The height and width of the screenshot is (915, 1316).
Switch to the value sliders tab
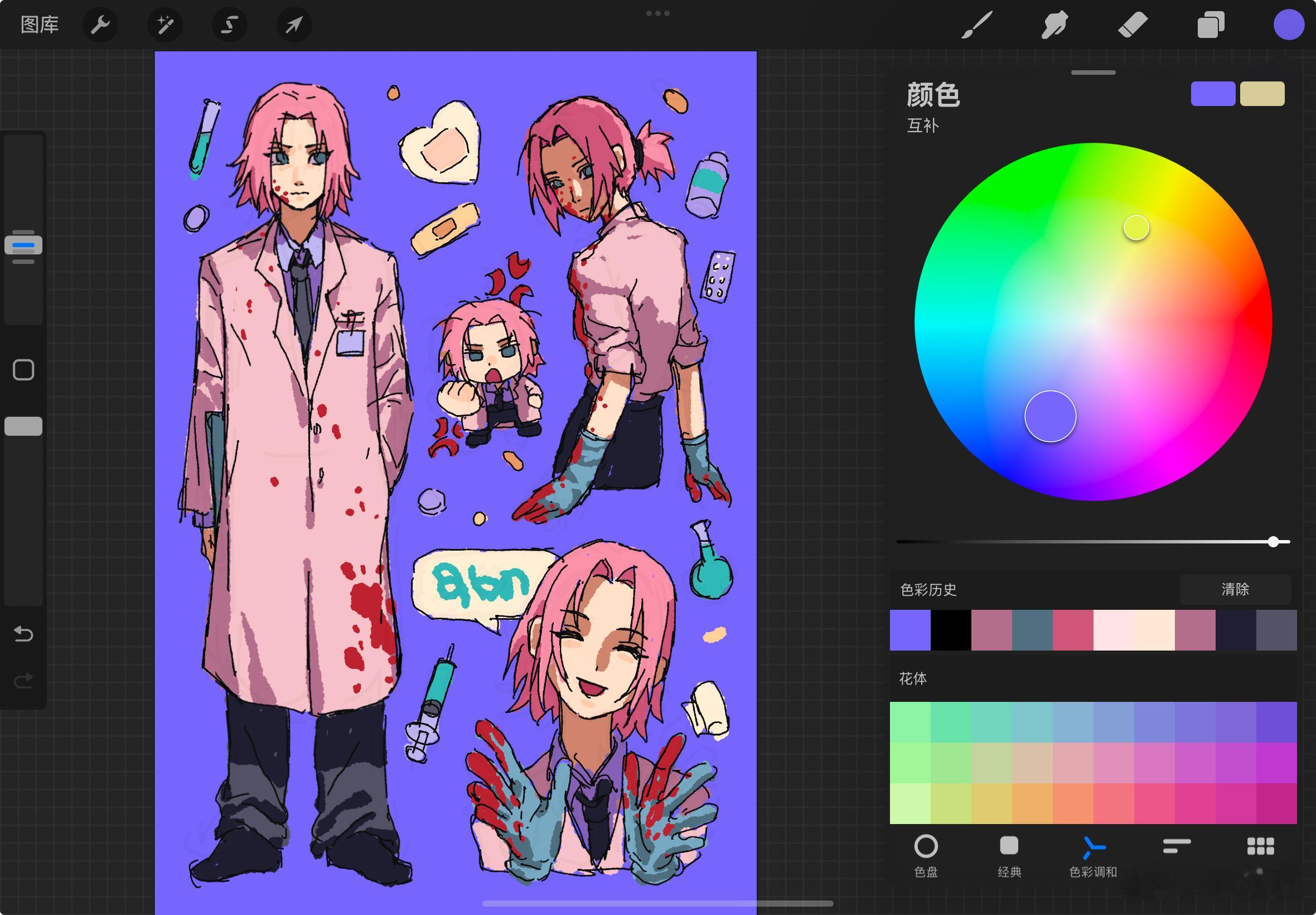tap(1177, 846)
